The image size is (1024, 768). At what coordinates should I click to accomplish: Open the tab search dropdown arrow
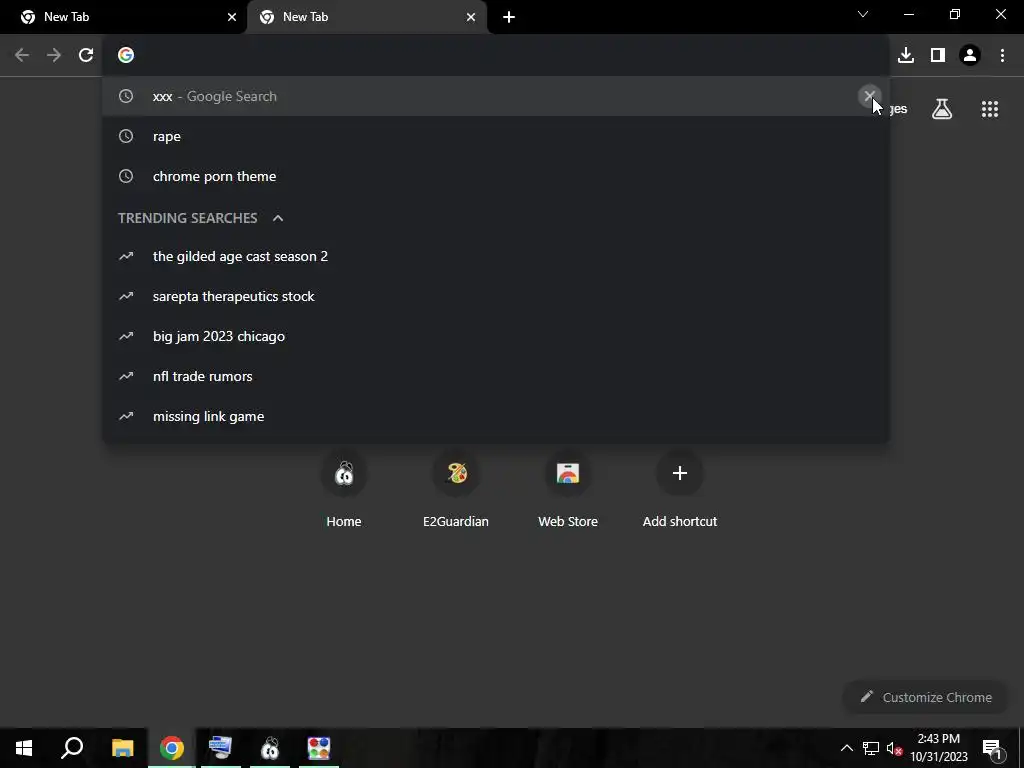[863, 14]
